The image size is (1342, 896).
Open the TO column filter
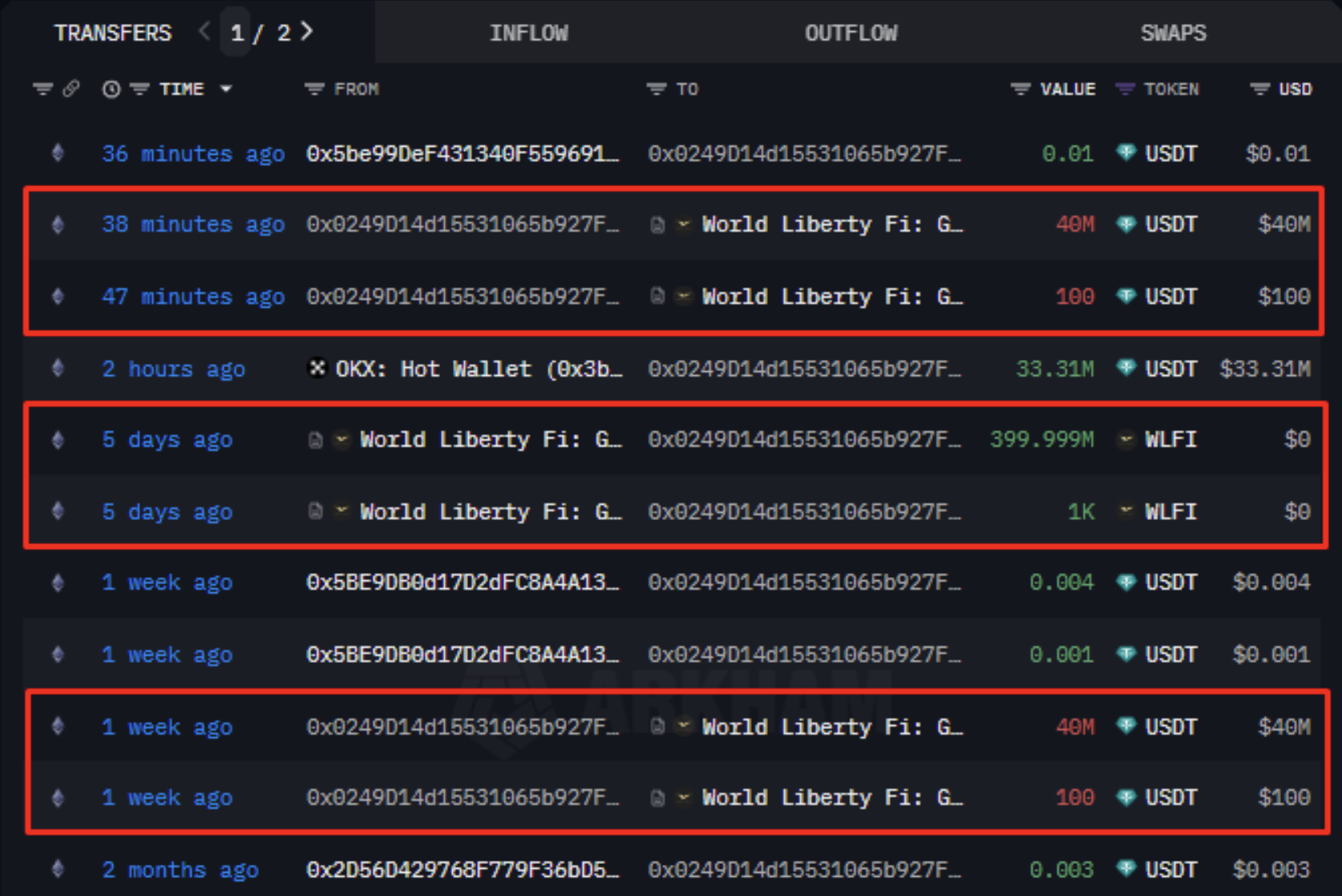[657, 89]
